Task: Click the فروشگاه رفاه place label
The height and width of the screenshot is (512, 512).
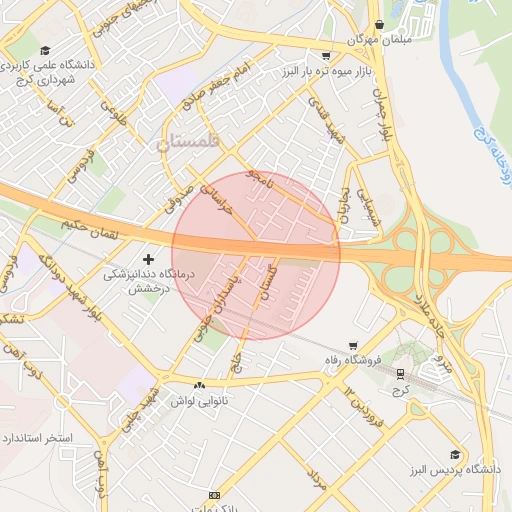Action: coord(353,360)
